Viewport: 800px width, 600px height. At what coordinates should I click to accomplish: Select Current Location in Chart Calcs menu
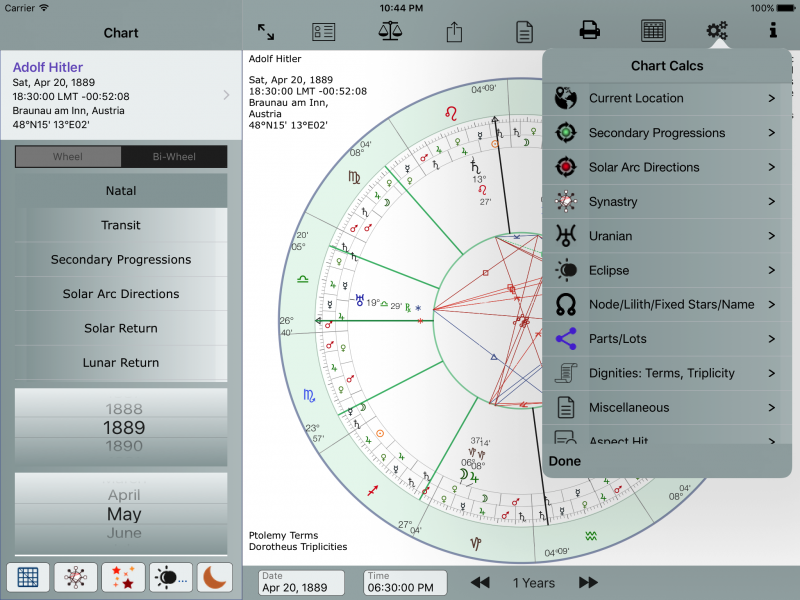pos(665,98)
